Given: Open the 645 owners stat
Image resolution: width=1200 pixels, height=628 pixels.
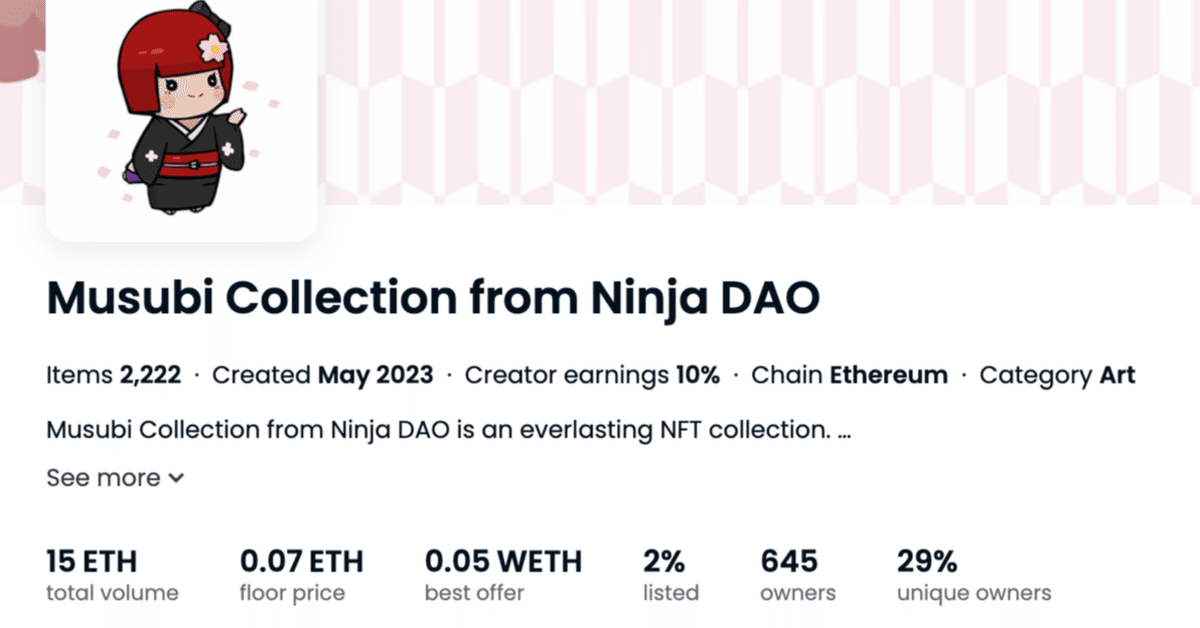Looking at the screenshot, I should click(798, 576).
